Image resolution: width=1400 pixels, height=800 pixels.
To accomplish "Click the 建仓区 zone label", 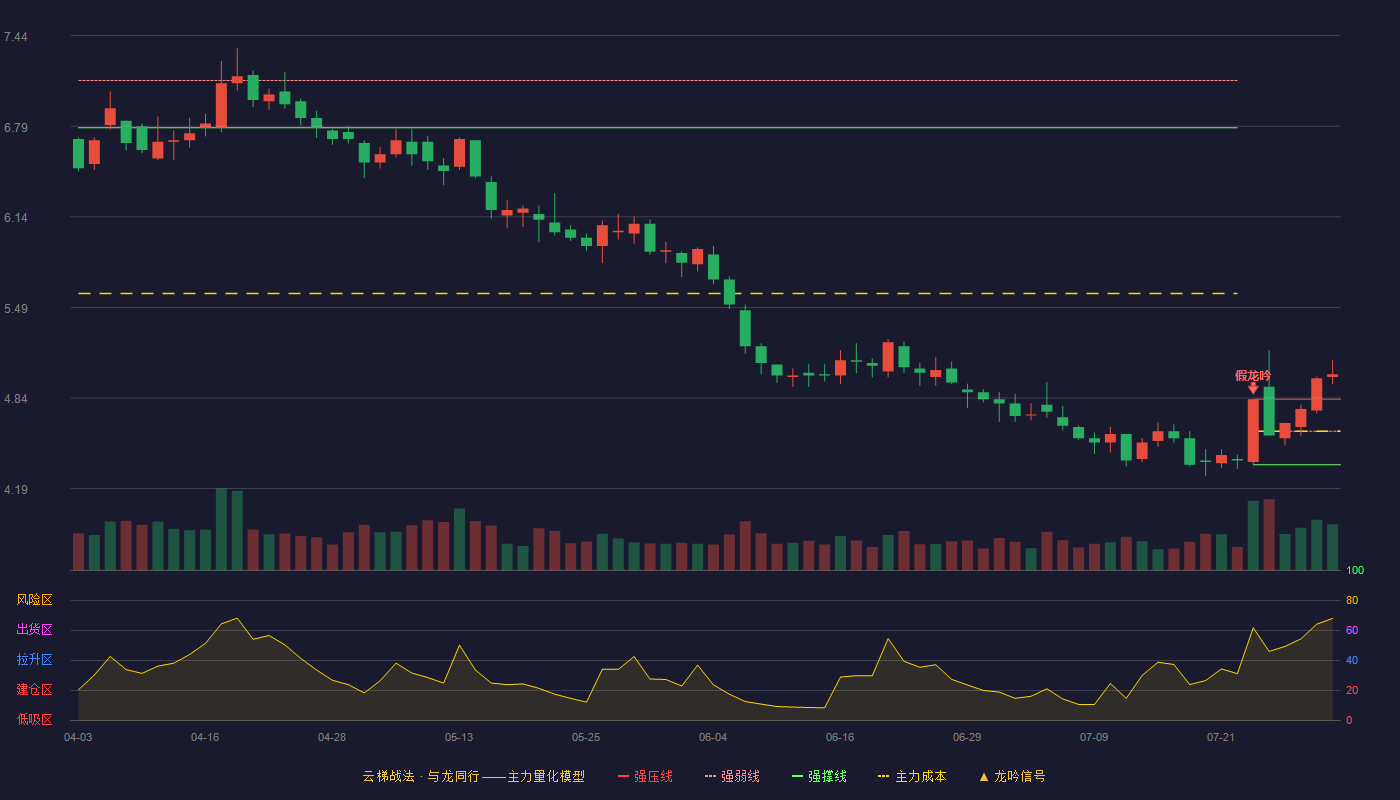I will click(34, 690).
